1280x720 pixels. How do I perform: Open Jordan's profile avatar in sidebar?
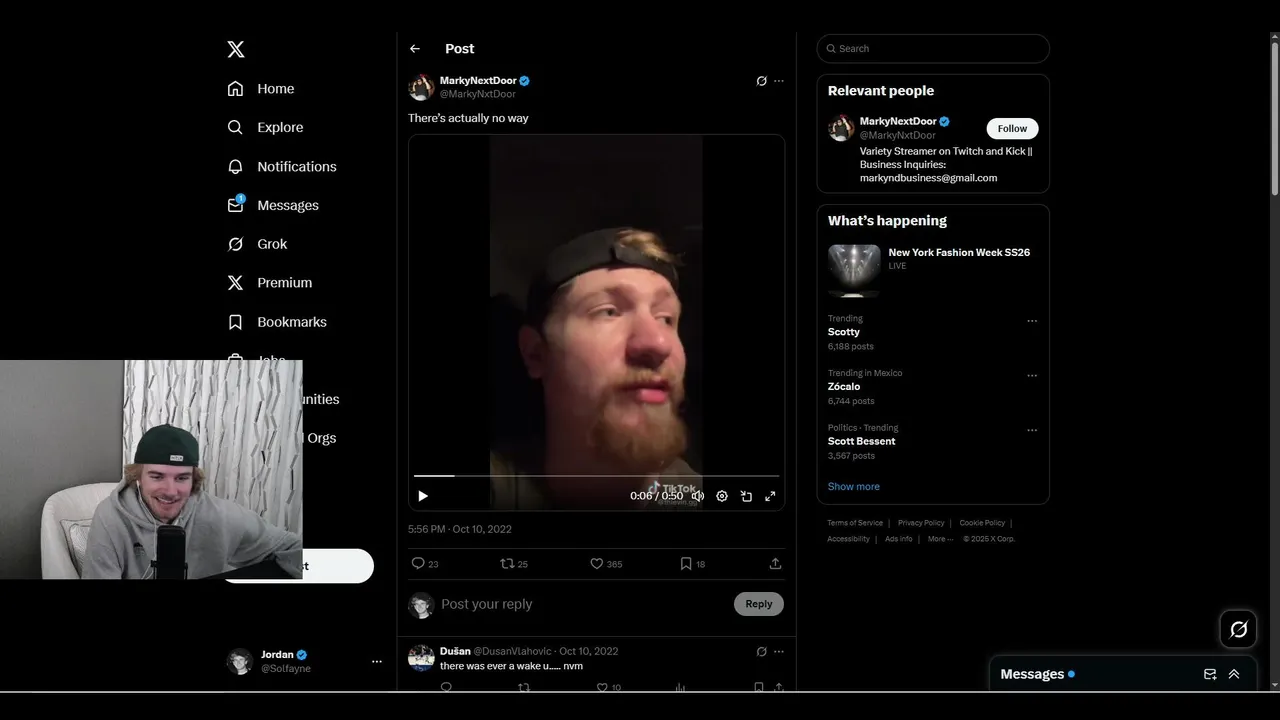(240, 661)
